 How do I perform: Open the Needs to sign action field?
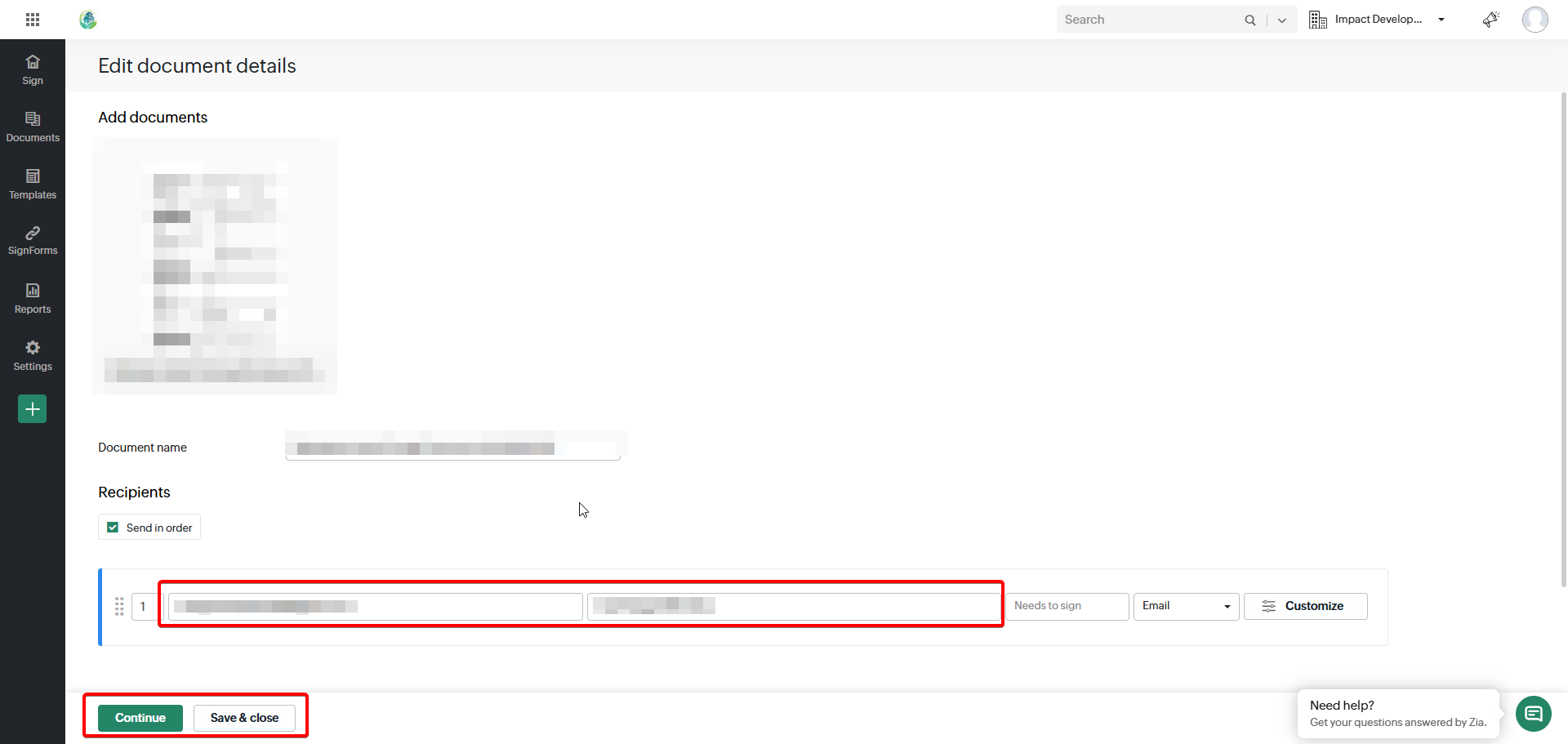tap(1067, 606)
